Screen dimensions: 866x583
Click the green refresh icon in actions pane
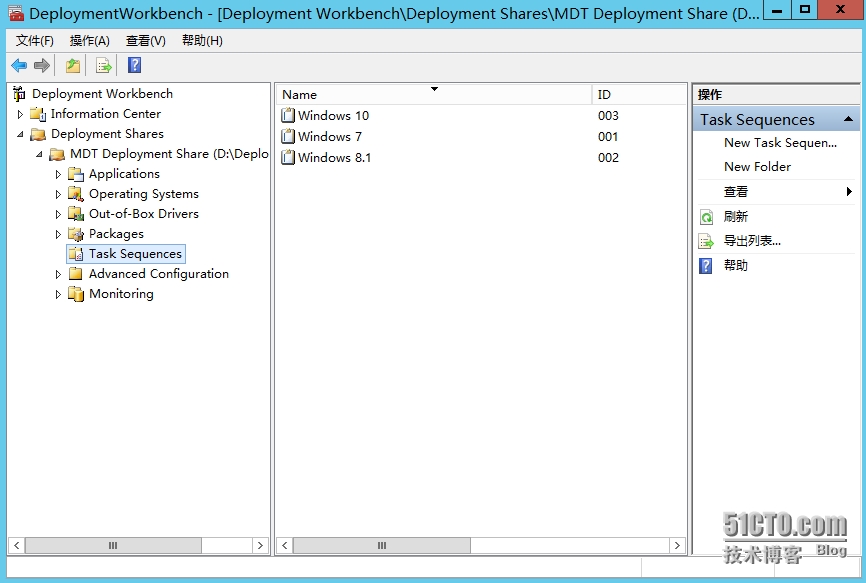pos(706,217)
